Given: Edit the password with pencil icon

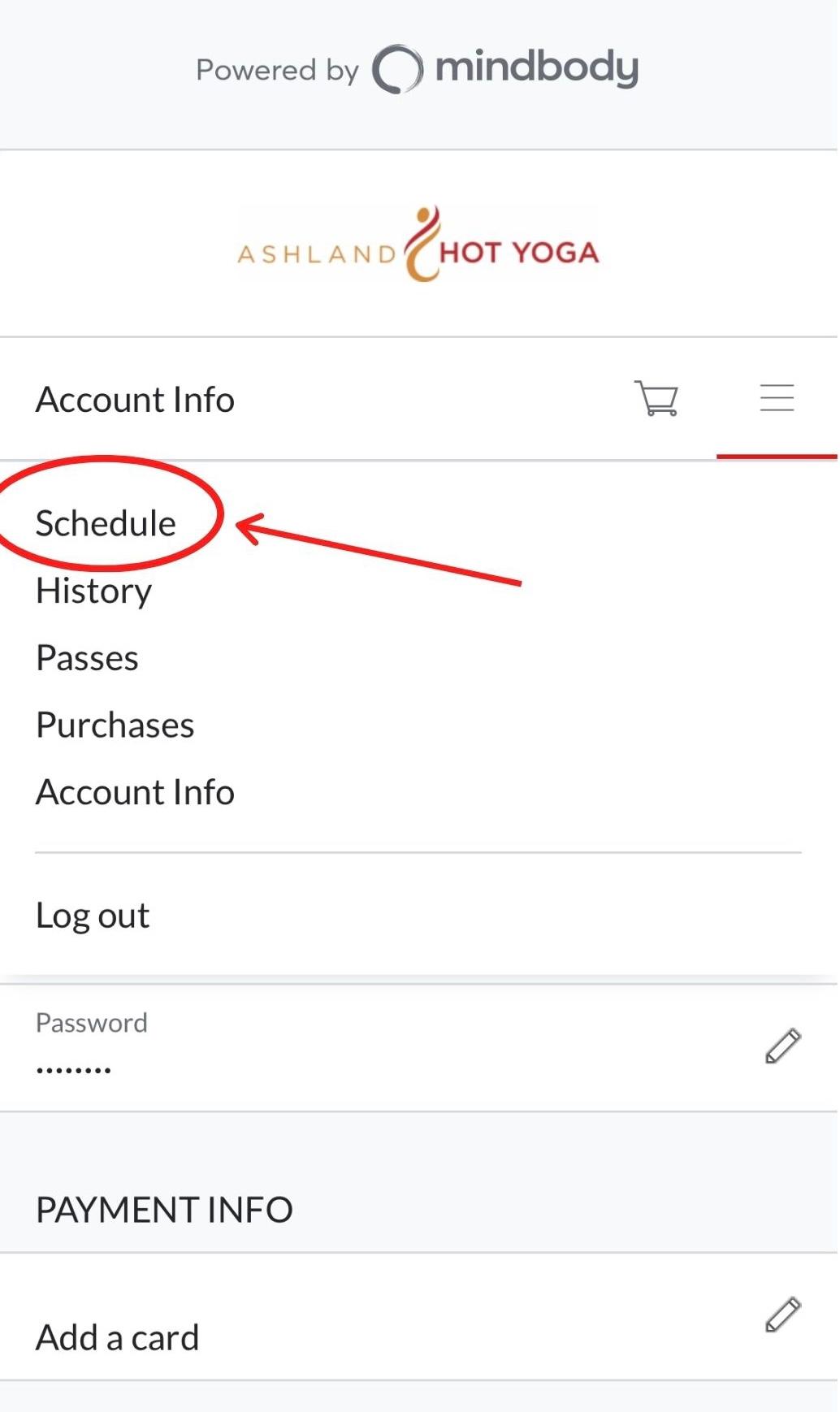Looking at the screenshot, I should (782, 1046).
